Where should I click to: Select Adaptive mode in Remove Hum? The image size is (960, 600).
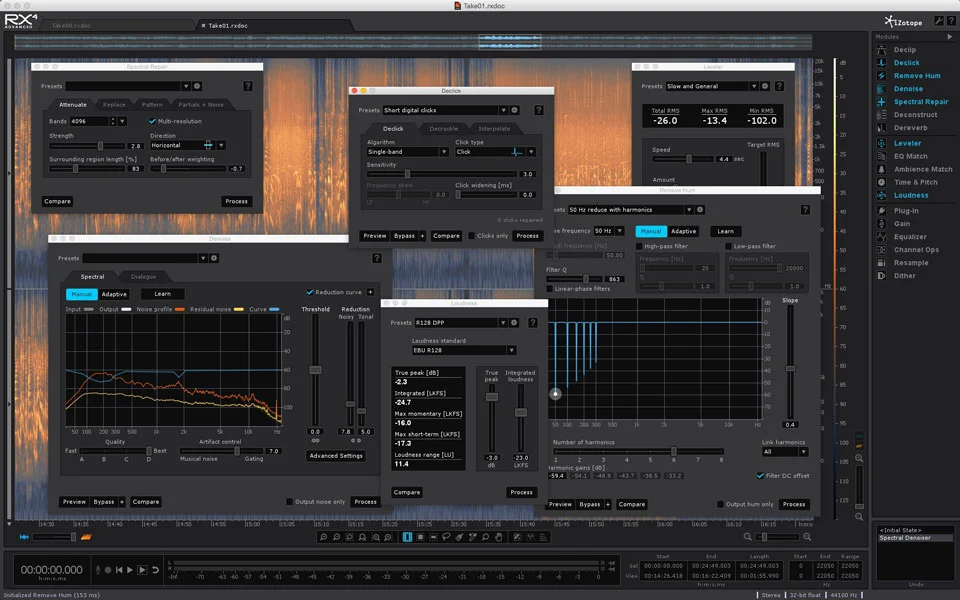(683, 231)
